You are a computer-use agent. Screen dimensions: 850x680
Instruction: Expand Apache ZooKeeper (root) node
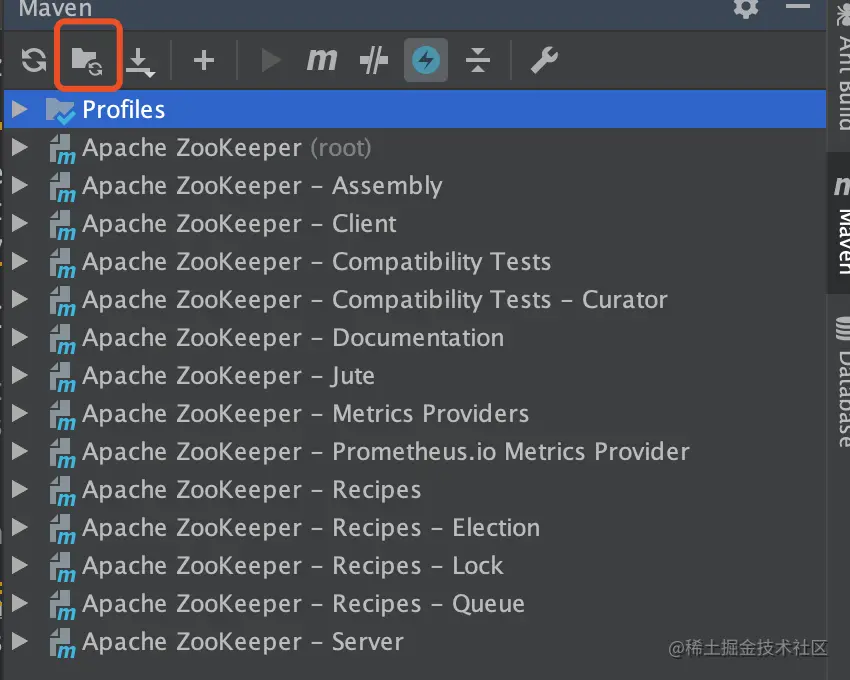[20, 147]
